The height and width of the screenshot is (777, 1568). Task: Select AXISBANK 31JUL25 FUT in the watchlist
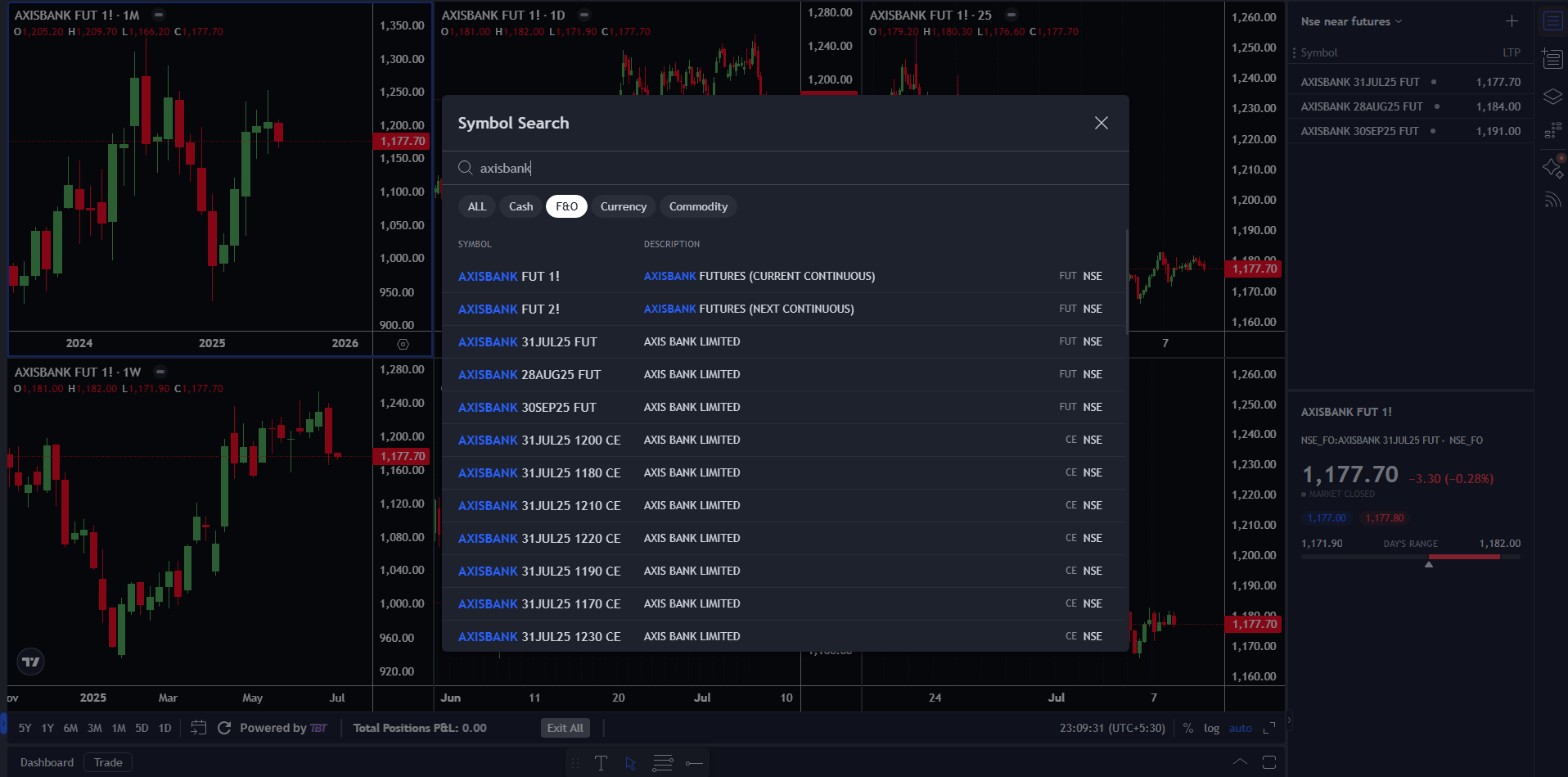point(1410,82)
